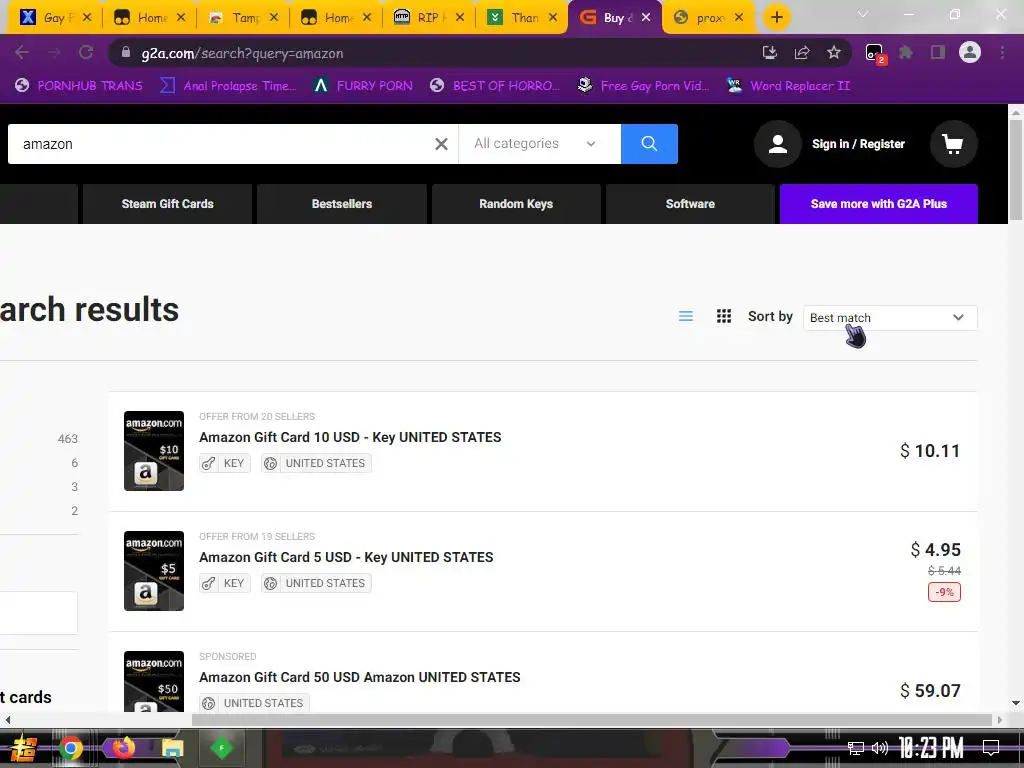1024x768 pixels.
Task: Expand the Sort by Best match dropdown
Action: pyautogui.click(x=890, y=317)
